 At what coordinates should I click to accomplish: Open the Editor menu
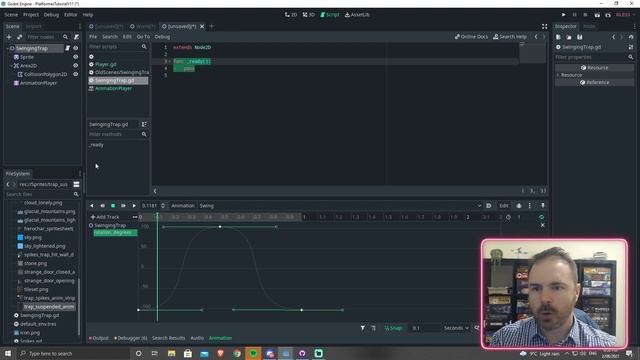(70, 15)
